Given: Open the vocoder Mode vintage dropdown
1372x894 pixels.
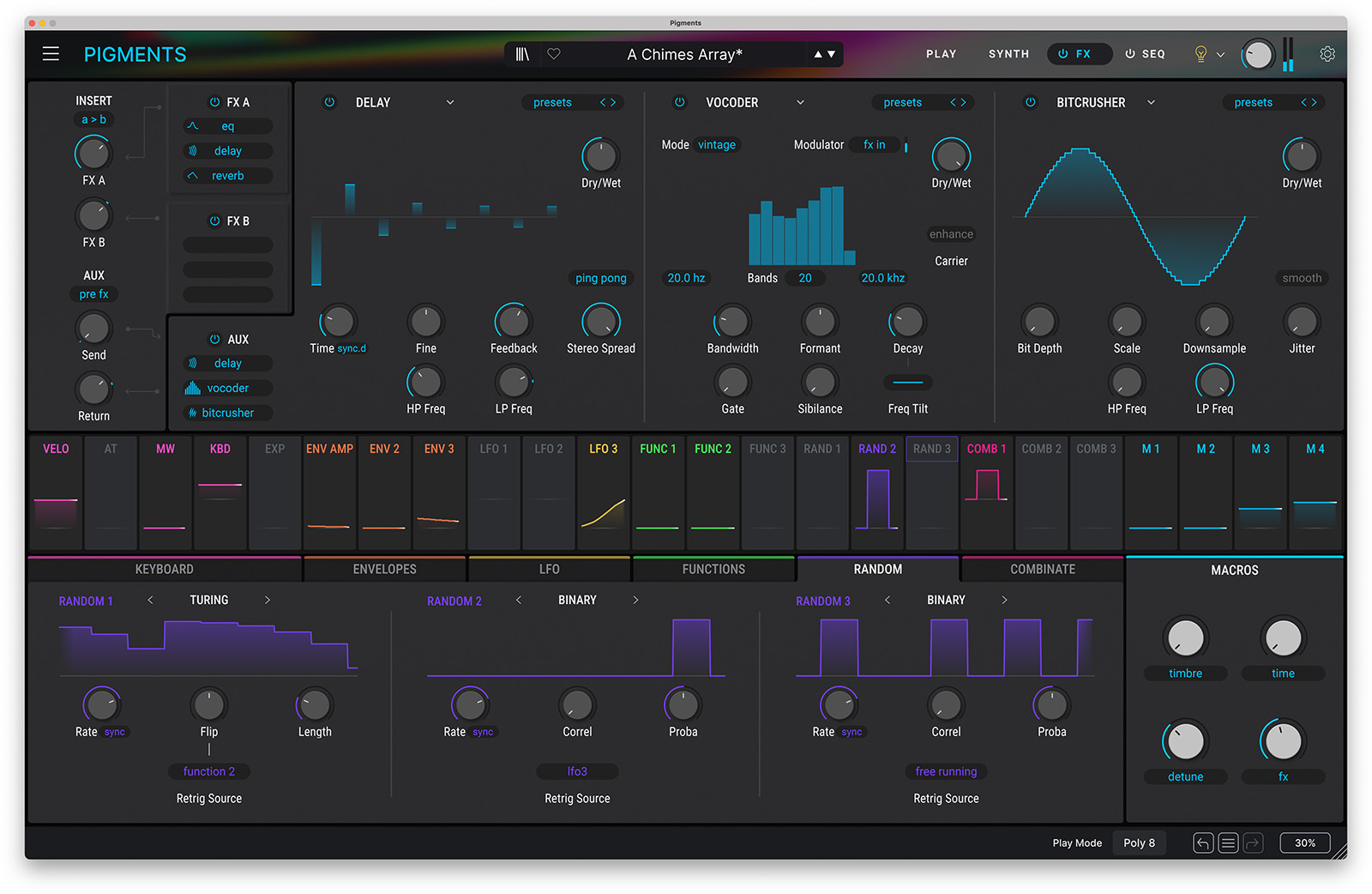Looking at the screenshot, I should coord(717,145).
